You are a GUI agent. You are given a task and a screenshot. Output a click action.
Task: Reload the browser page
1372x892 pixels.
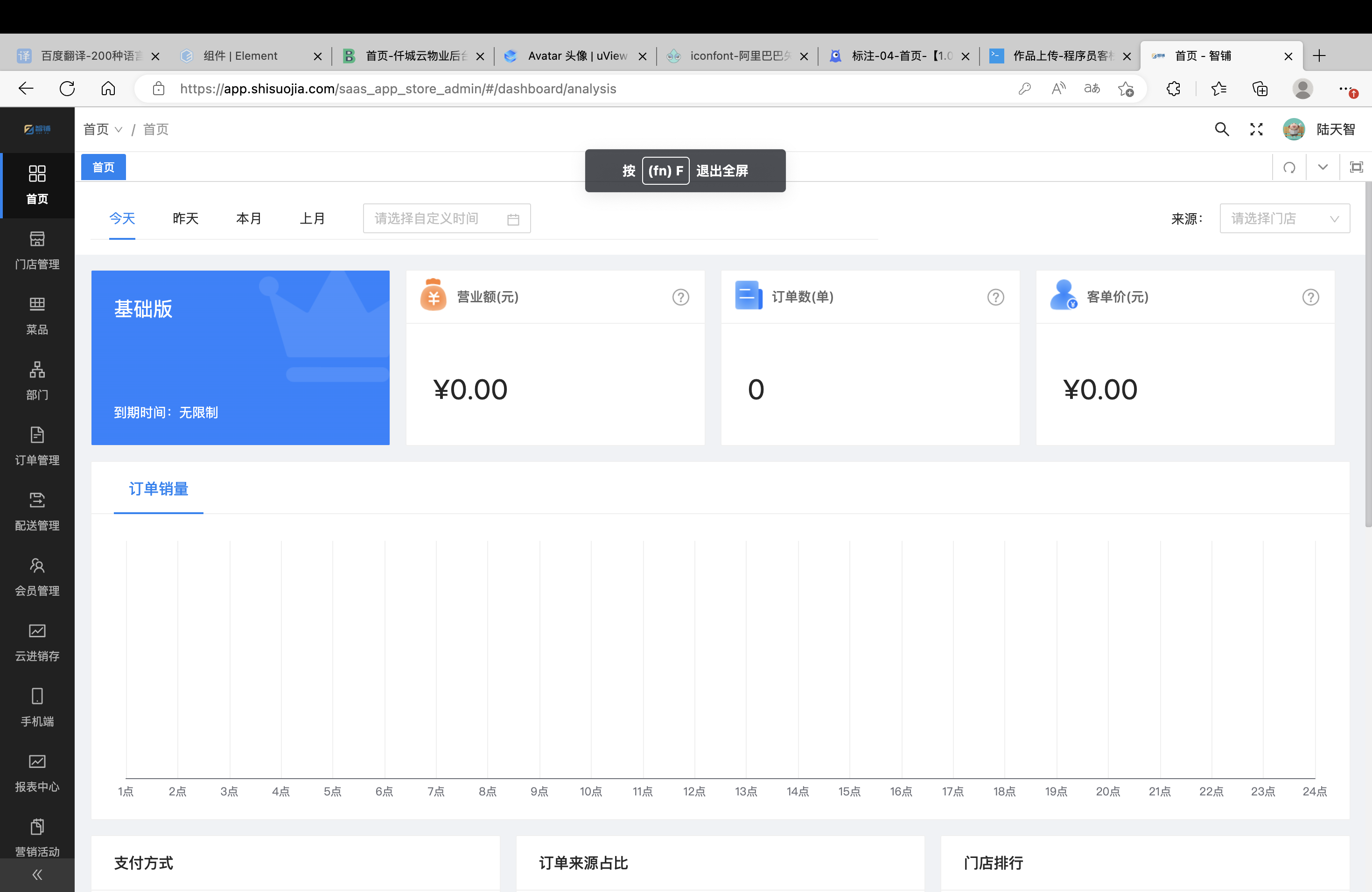click(68, 88)
